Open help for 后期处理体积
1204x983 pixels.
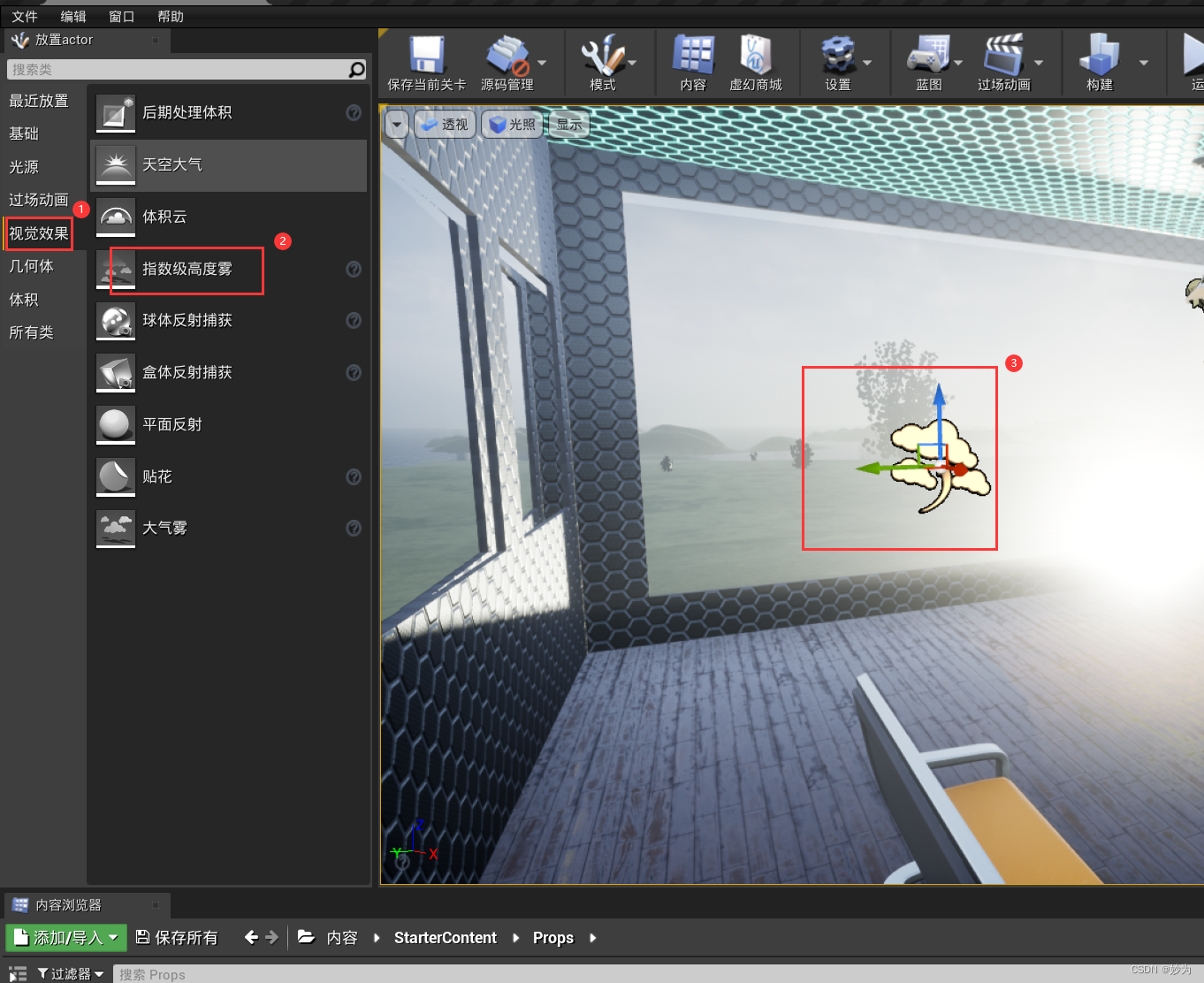pos(354,112)
